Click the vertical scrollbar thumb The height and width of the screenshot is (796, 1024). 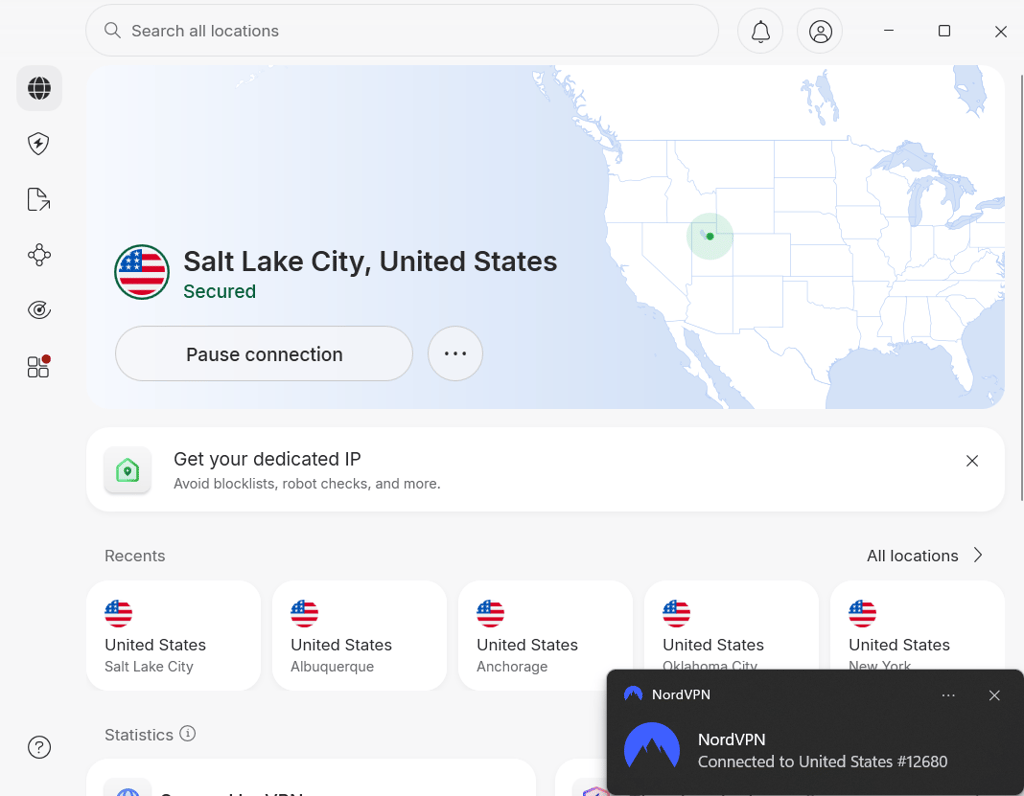(x=1021, y=287)
